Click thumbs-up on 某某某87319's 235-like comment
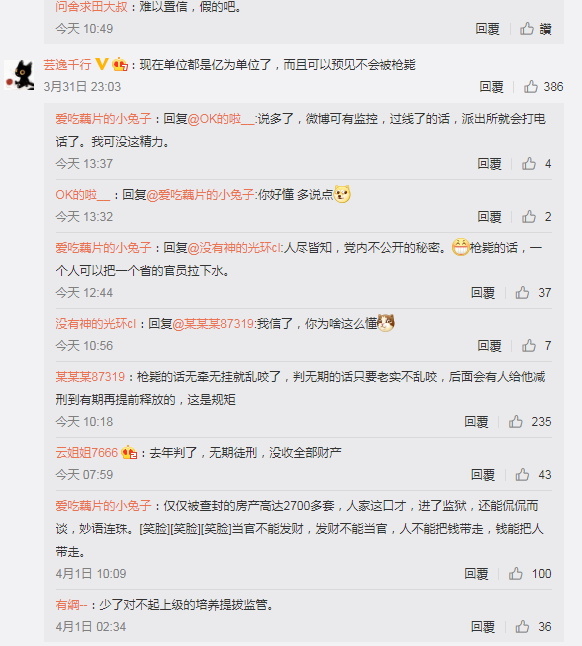Image resolution: width=582 pixels, height=646 pixels. [515, 422]
